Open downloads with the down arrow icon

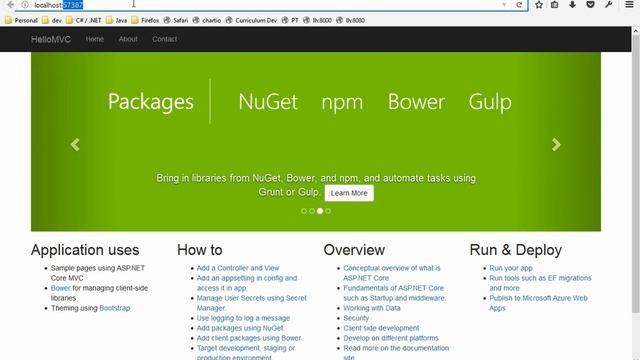572,5
